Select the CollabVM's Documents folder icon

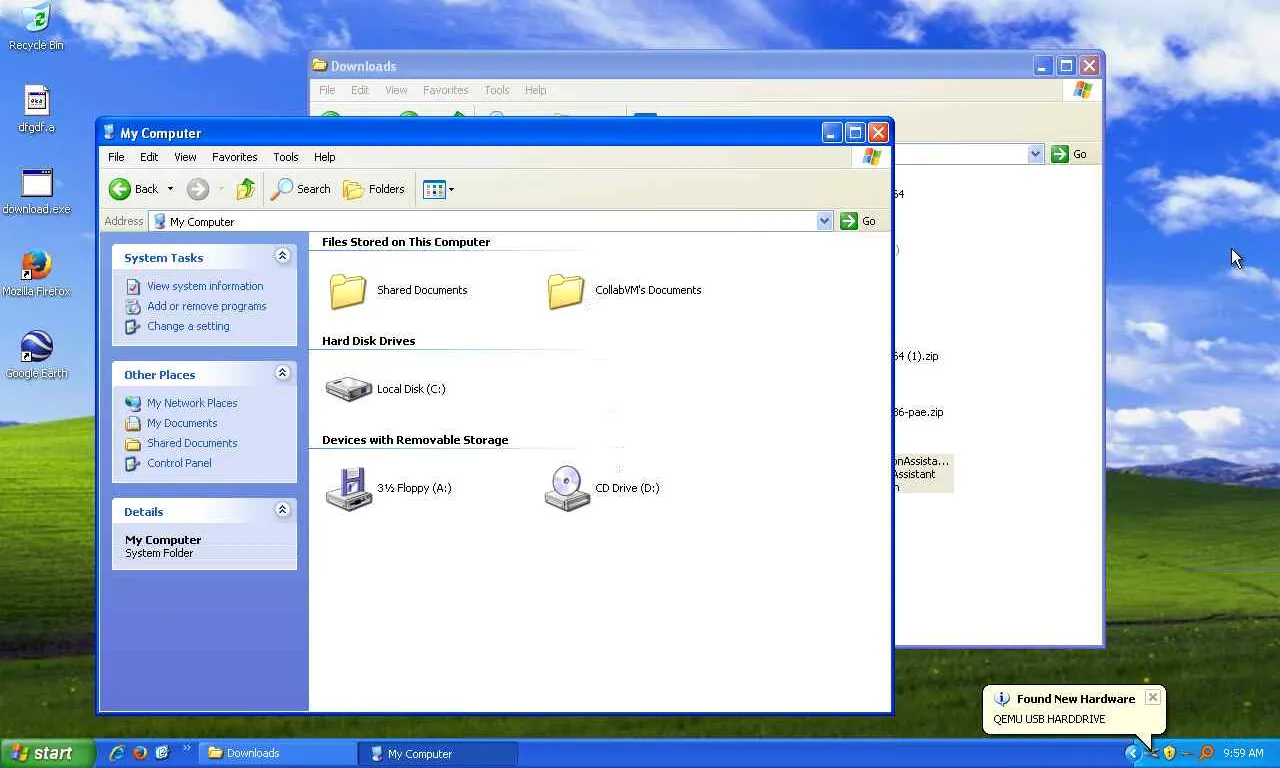tap(566, 290)
